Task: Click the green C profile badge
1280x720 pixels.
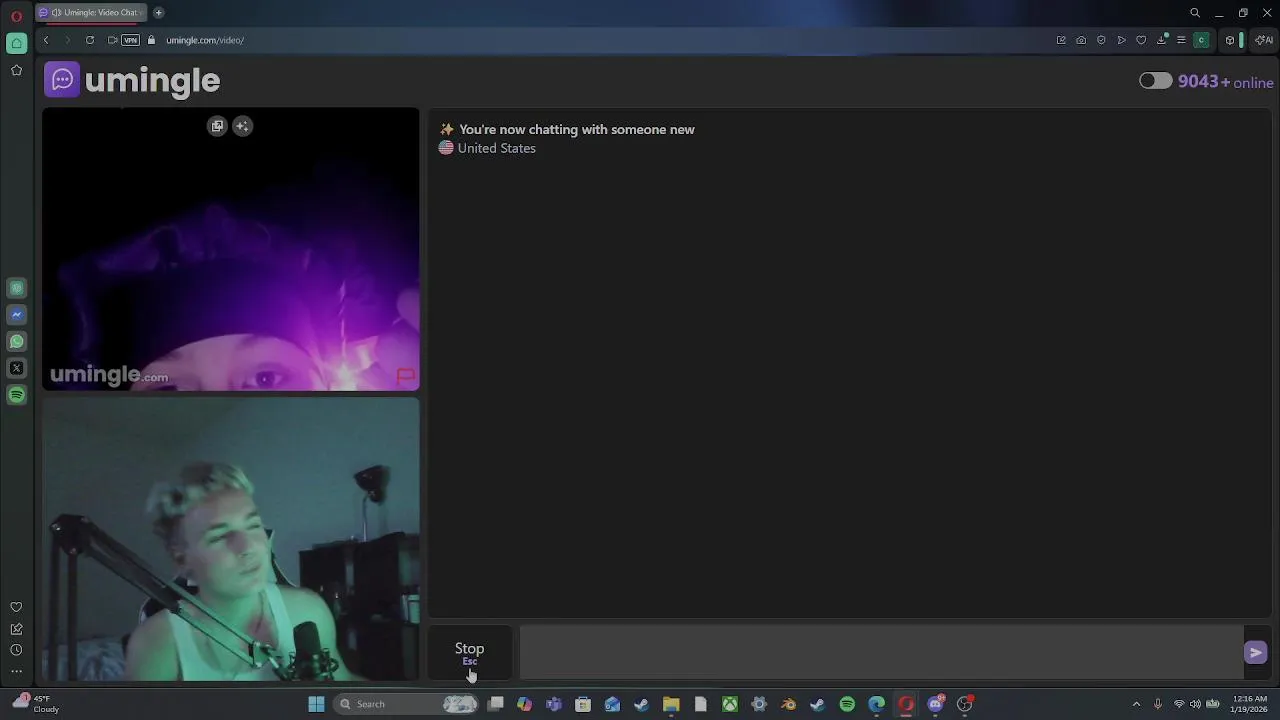Action: [x=1202, y=40]
